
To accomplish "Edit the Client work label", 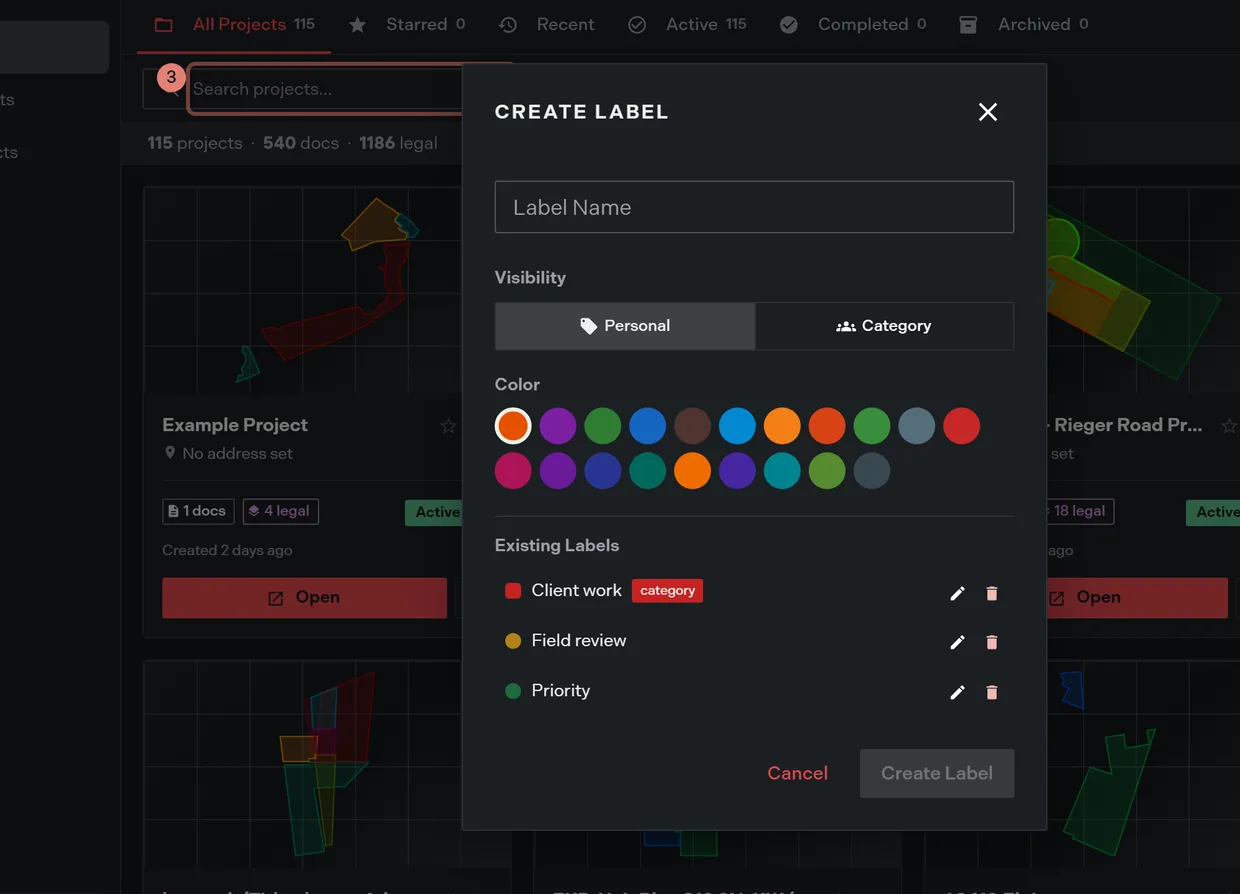I will pyautogui.click(x=957, y=593).
